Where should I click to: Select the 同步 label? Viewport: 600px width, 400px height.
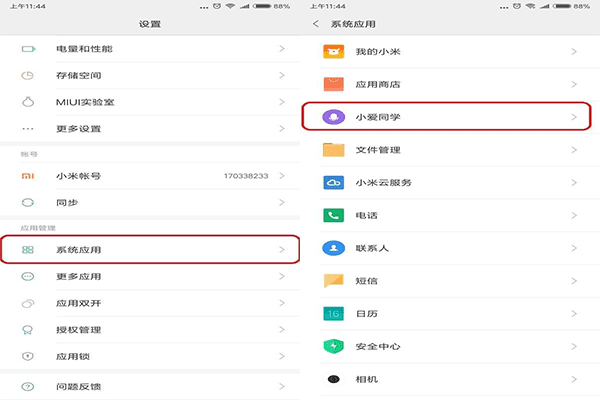(x=67, y=202)
